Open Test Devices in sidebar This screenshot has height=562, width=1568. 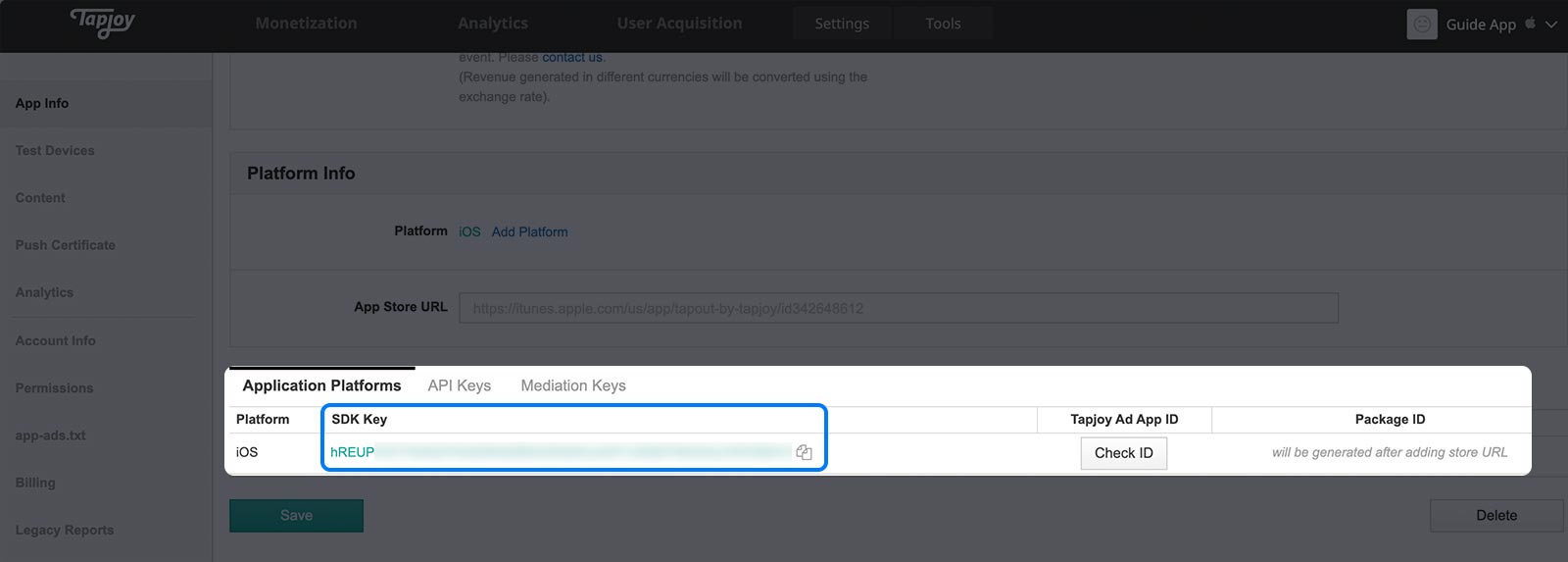(x=55, y=150)
